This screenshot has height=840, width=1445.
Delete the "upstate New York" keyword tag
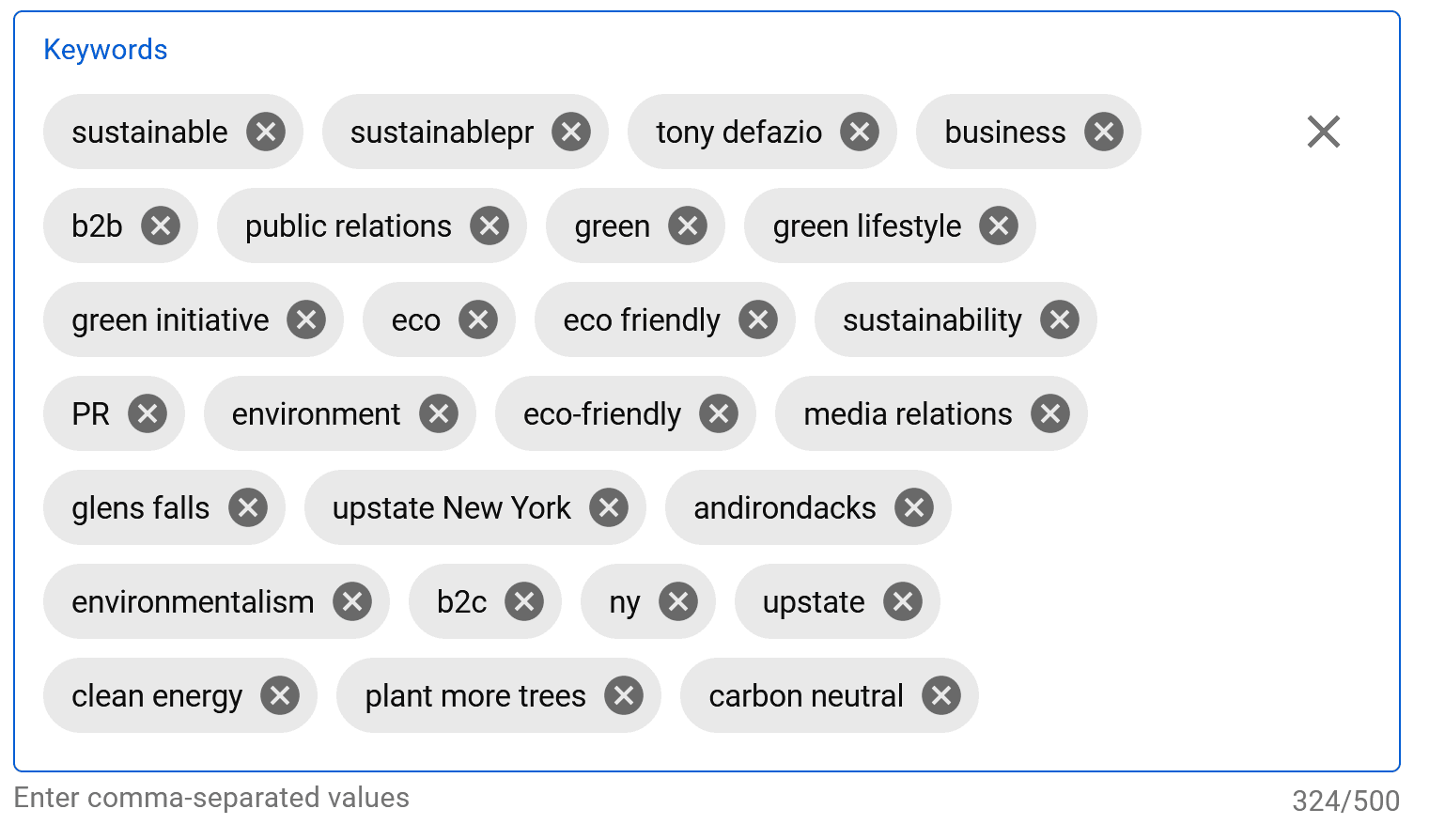point(609,507)
